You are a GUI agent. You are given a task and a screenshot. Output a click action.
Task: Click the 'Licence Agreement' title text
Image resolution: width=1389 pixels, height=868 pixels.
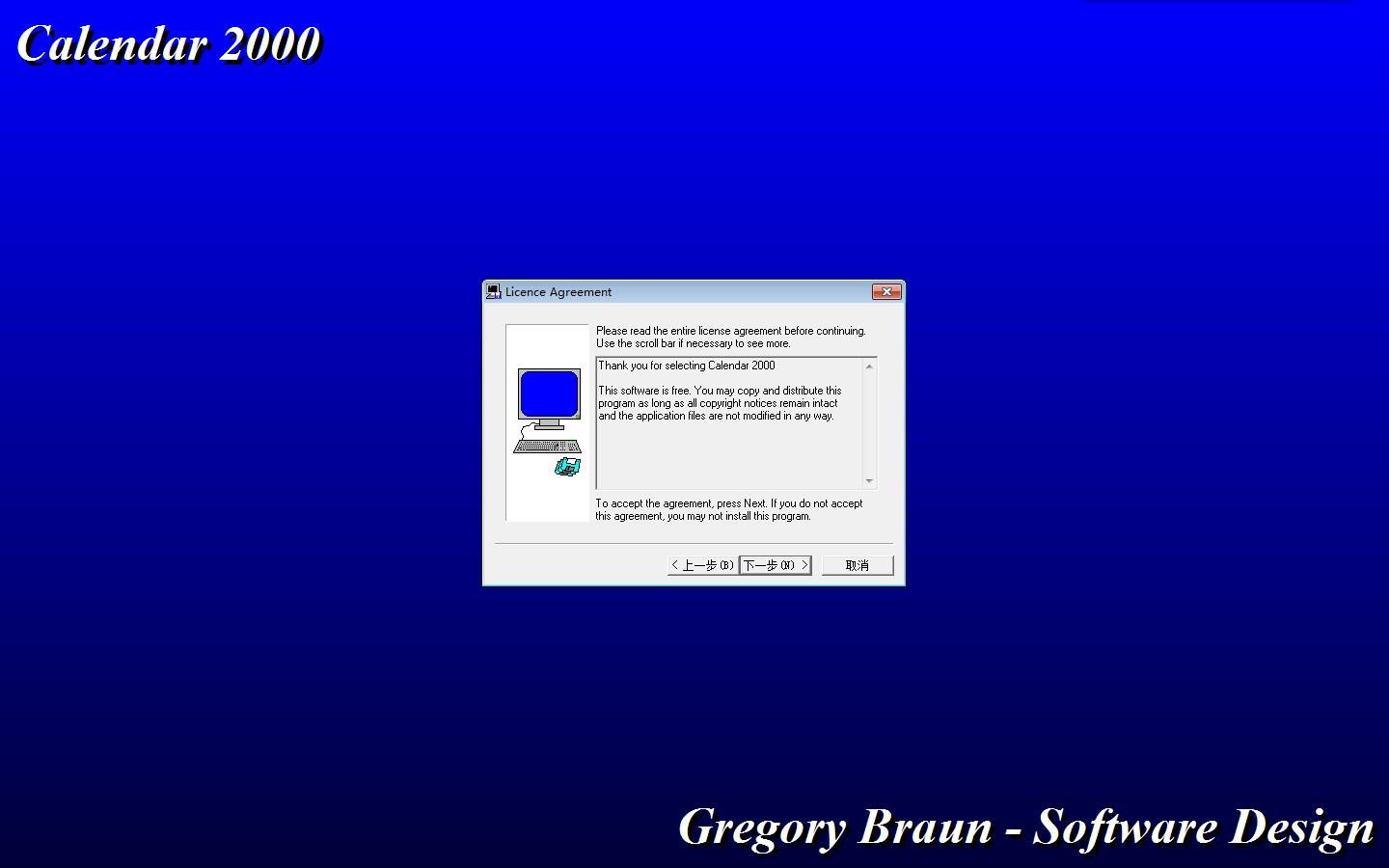(558, 292)
